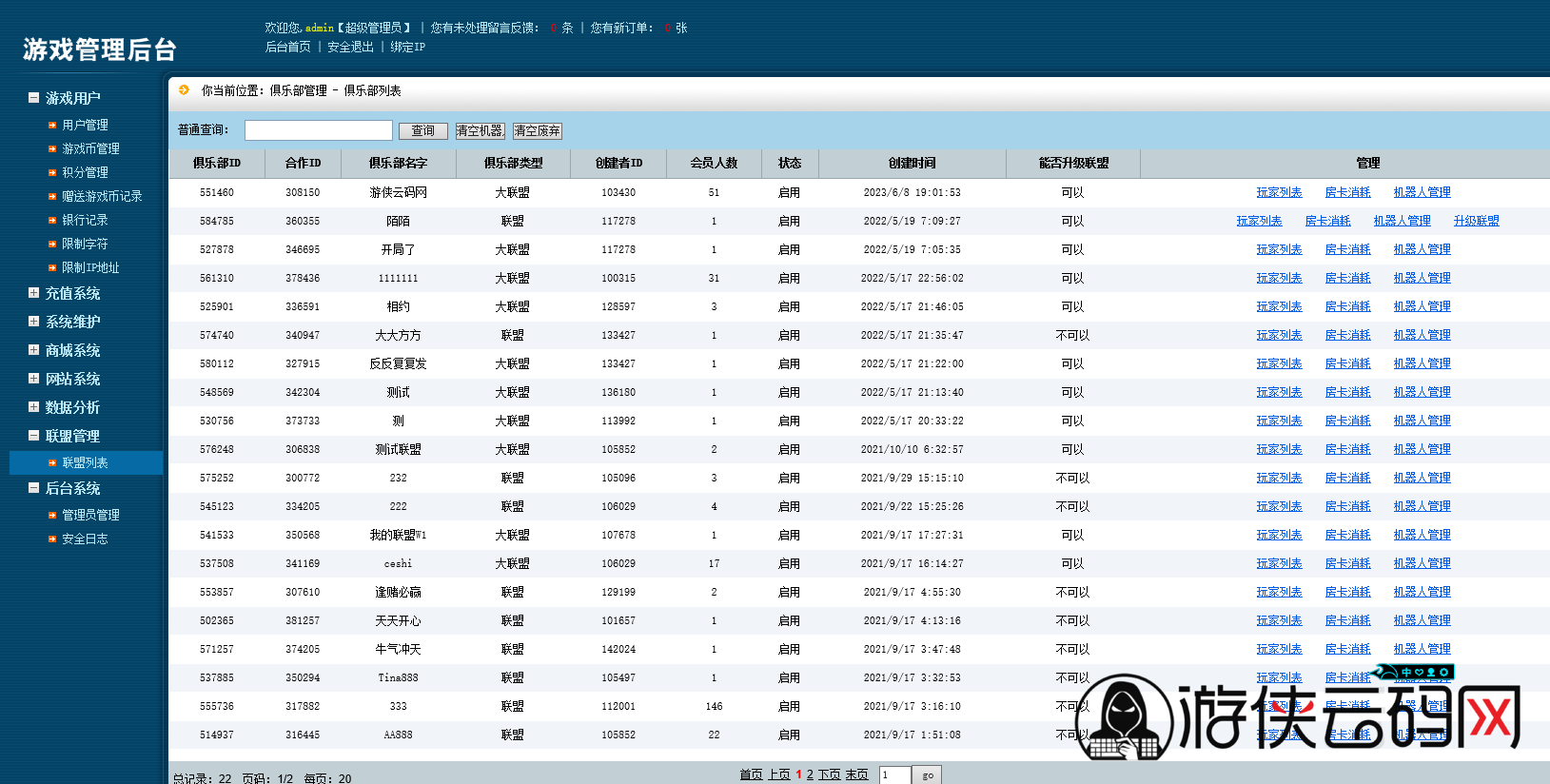
Task: Collapse the 联盟管理 section
Action: pyautogui.click(x=33, y=435)
